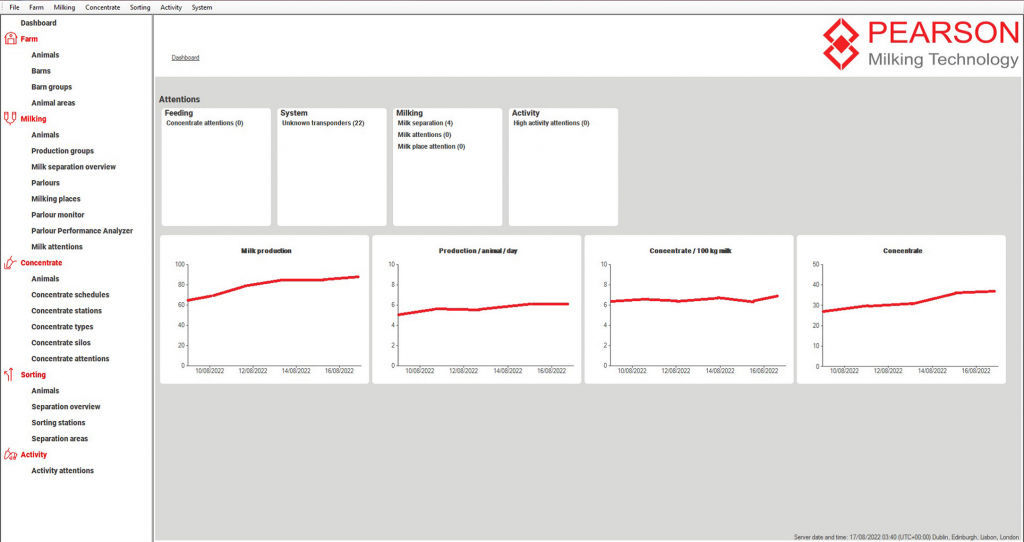Screen dimensions: 1024x542
Task: Open the System menu in menu bar
Action: (x=202, y=7)
